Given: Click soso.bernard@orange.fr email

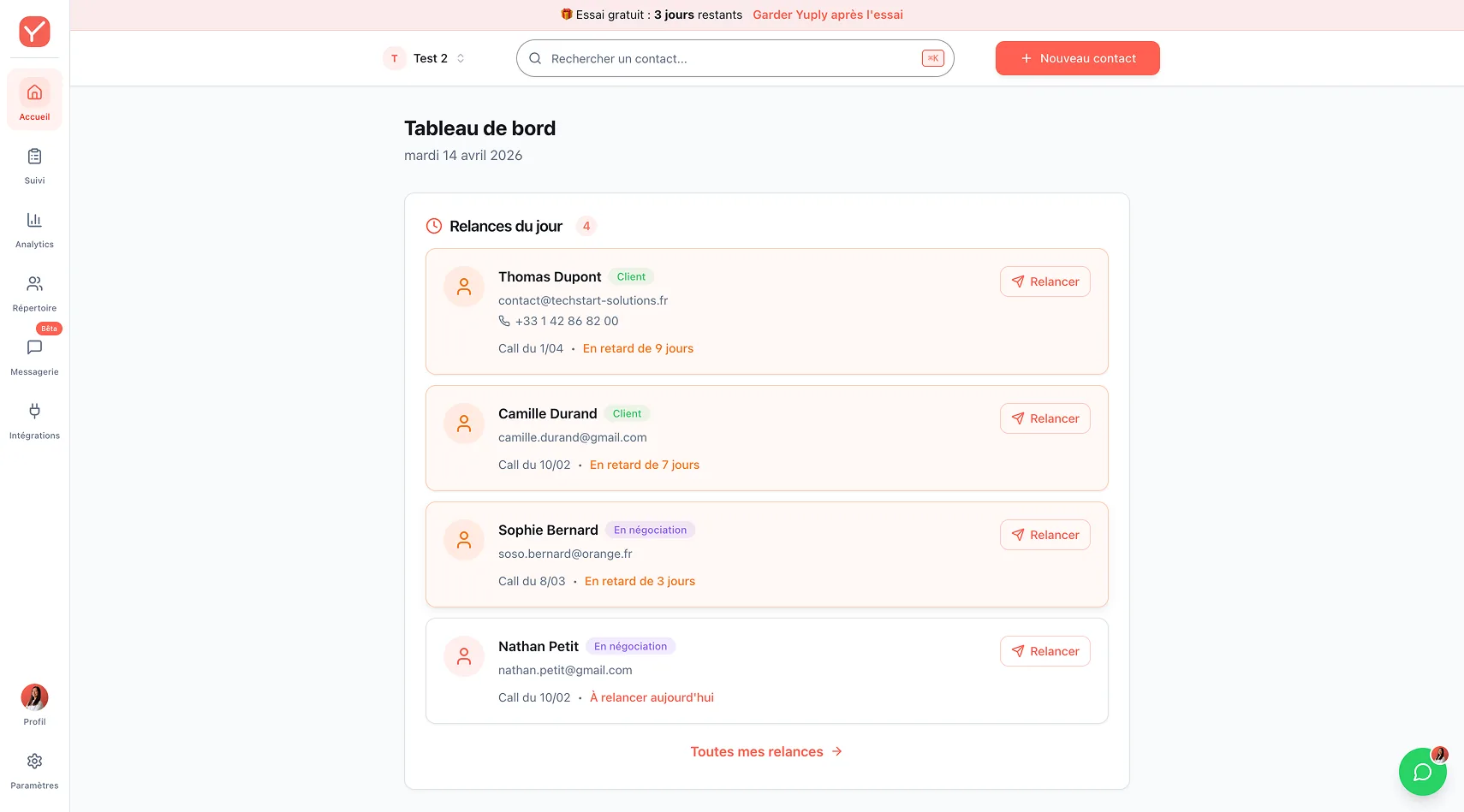Looking at the screenshot, I should (x=565, y=554).
